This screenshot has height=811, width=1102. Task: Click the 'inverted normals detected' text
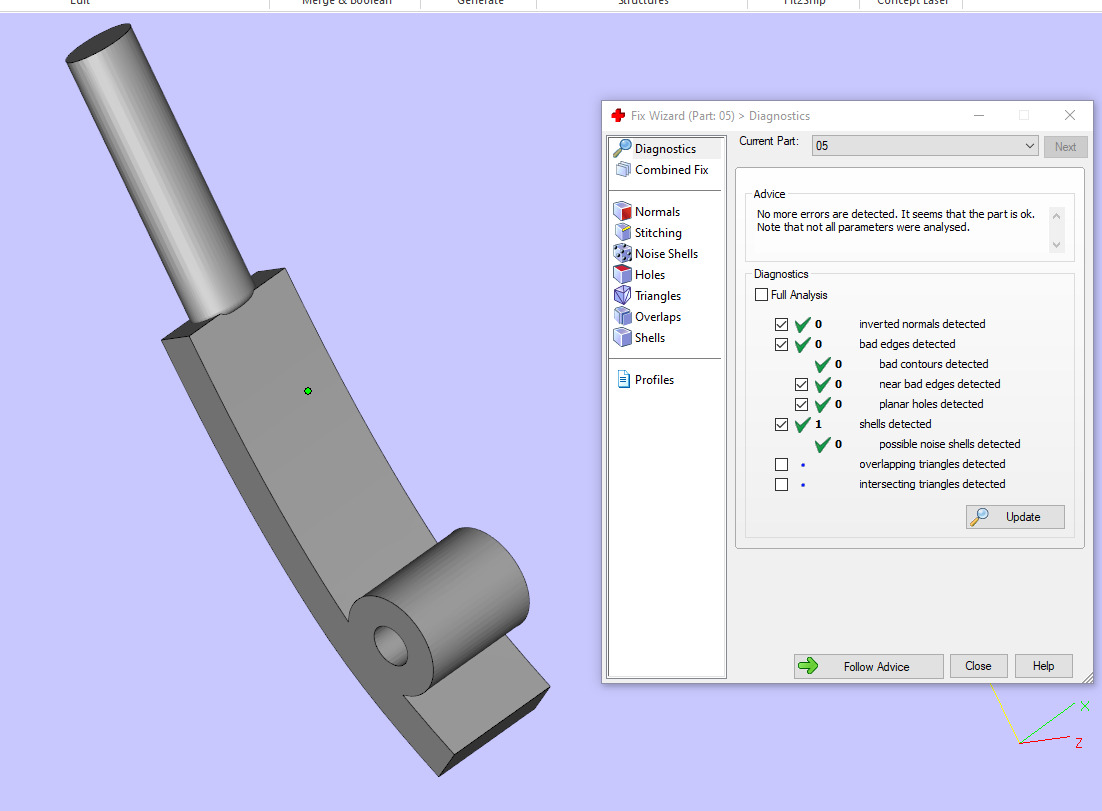pyautogui.click(x=922, y=324)
